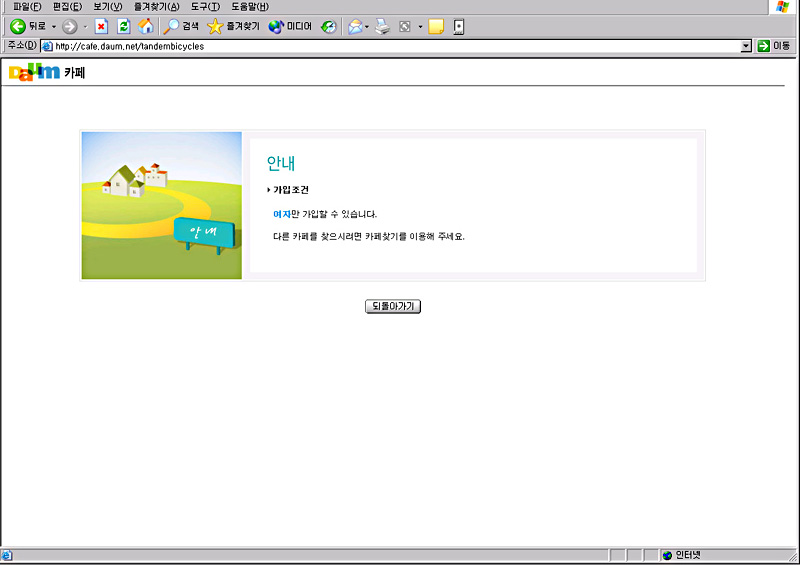Refresh the page using green arrows icon
The width and height of the screenshot is (800, 565).
click(x=124, y=27)
